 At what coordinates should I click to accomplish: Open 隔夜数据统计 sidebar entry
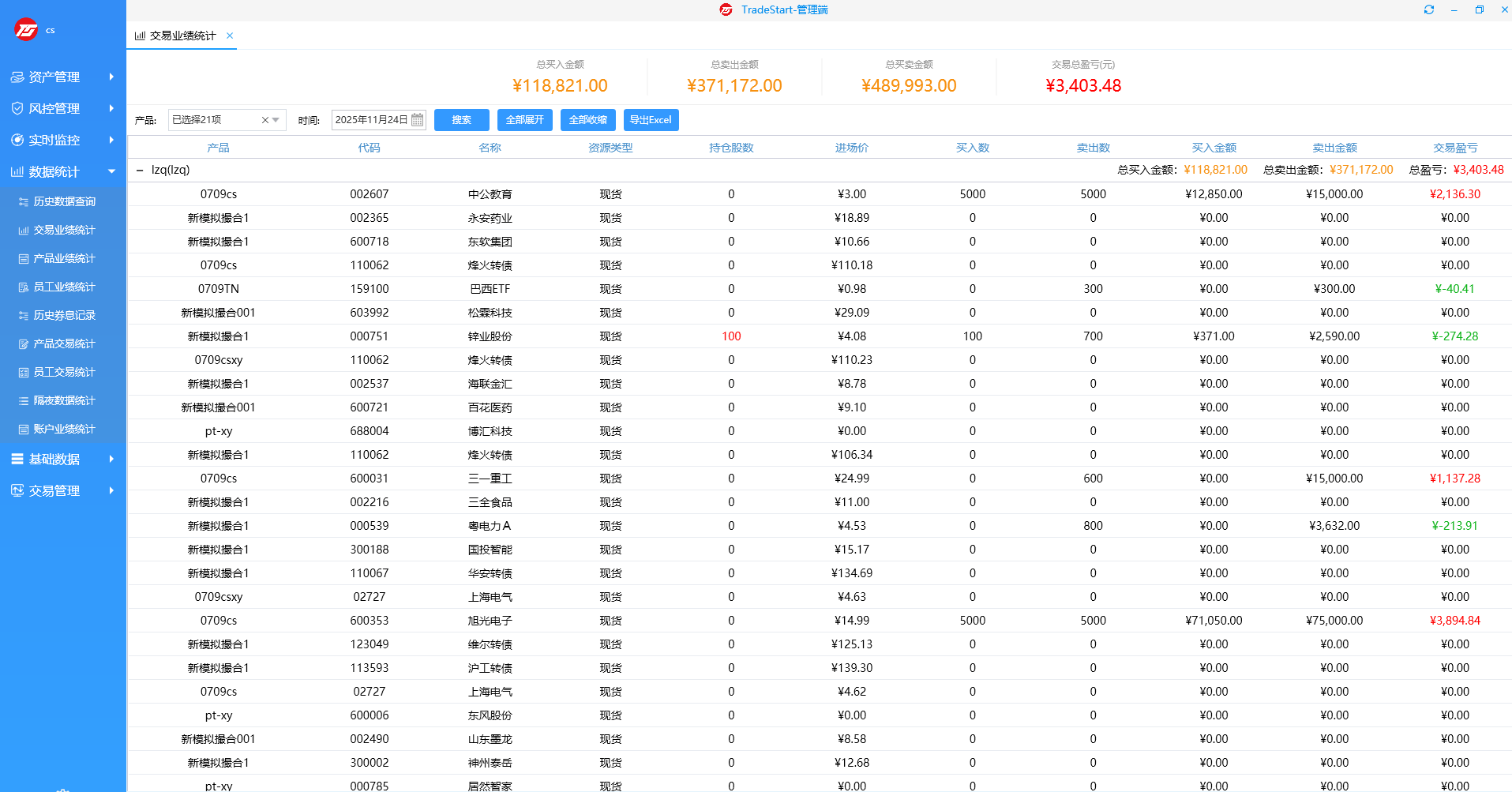tap(64, 400)
